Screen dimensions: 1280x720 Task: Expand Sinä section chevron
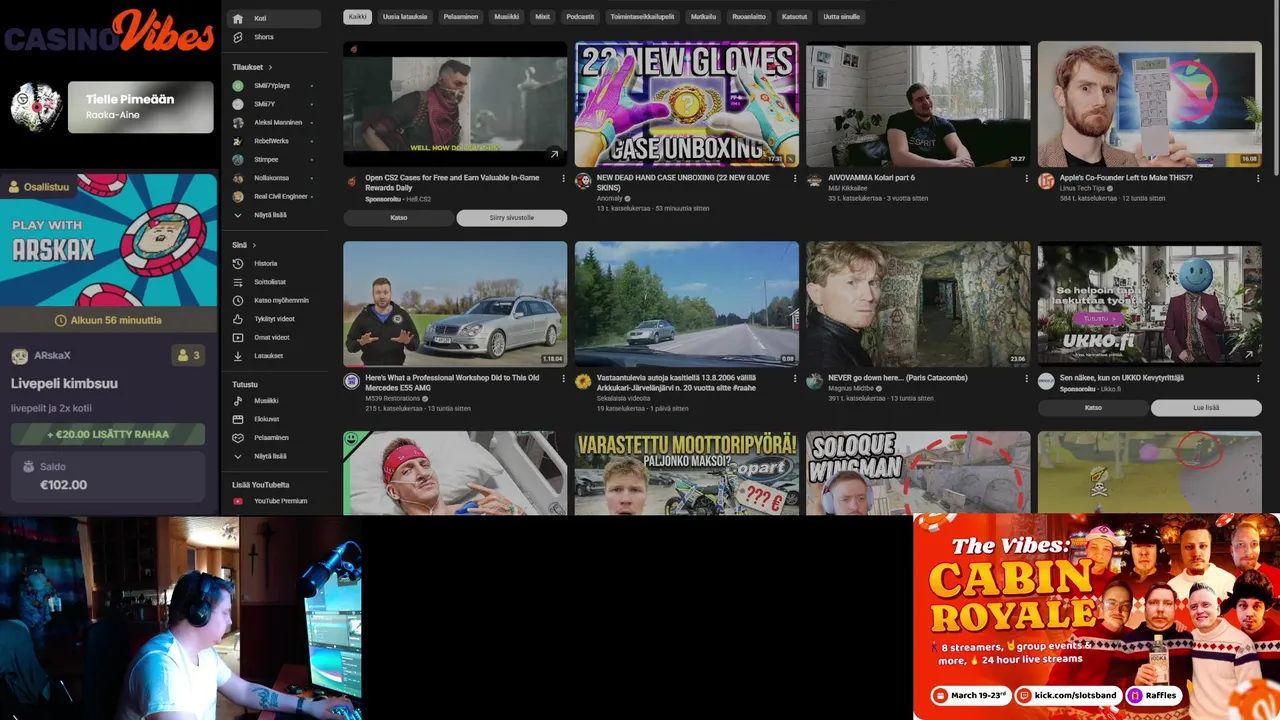click(x=254, y=245)
